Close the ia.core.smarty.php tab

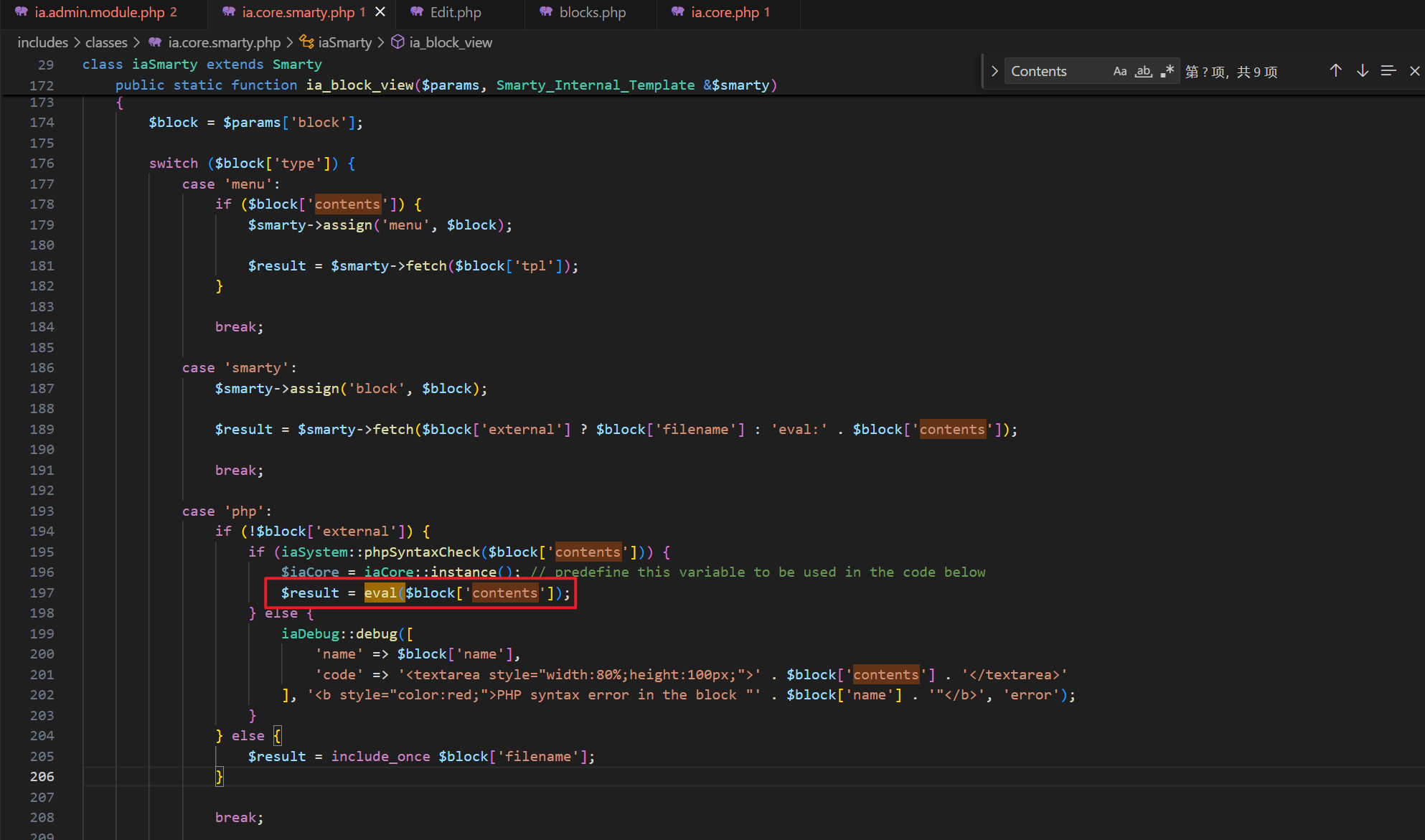click(380, 12)
